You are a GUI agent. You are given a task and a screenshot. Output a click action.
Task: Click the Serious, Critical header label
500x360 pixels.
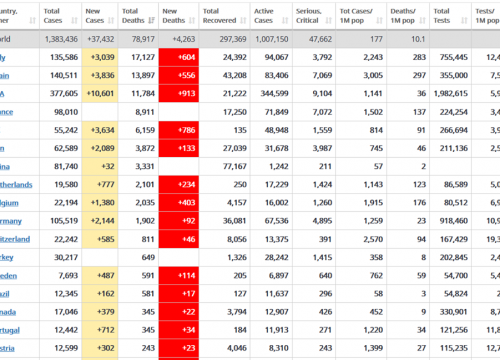[309, 16]
